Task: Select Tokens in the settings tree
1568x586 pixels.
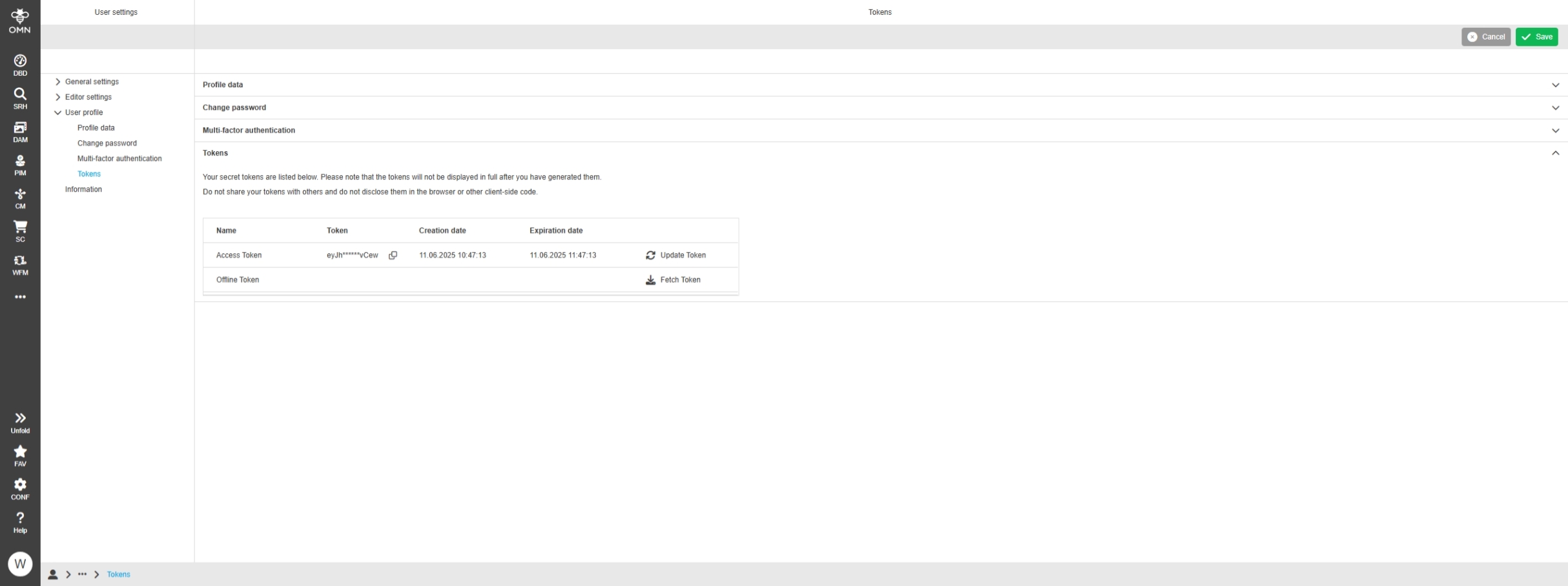Action: pos(89,174)
